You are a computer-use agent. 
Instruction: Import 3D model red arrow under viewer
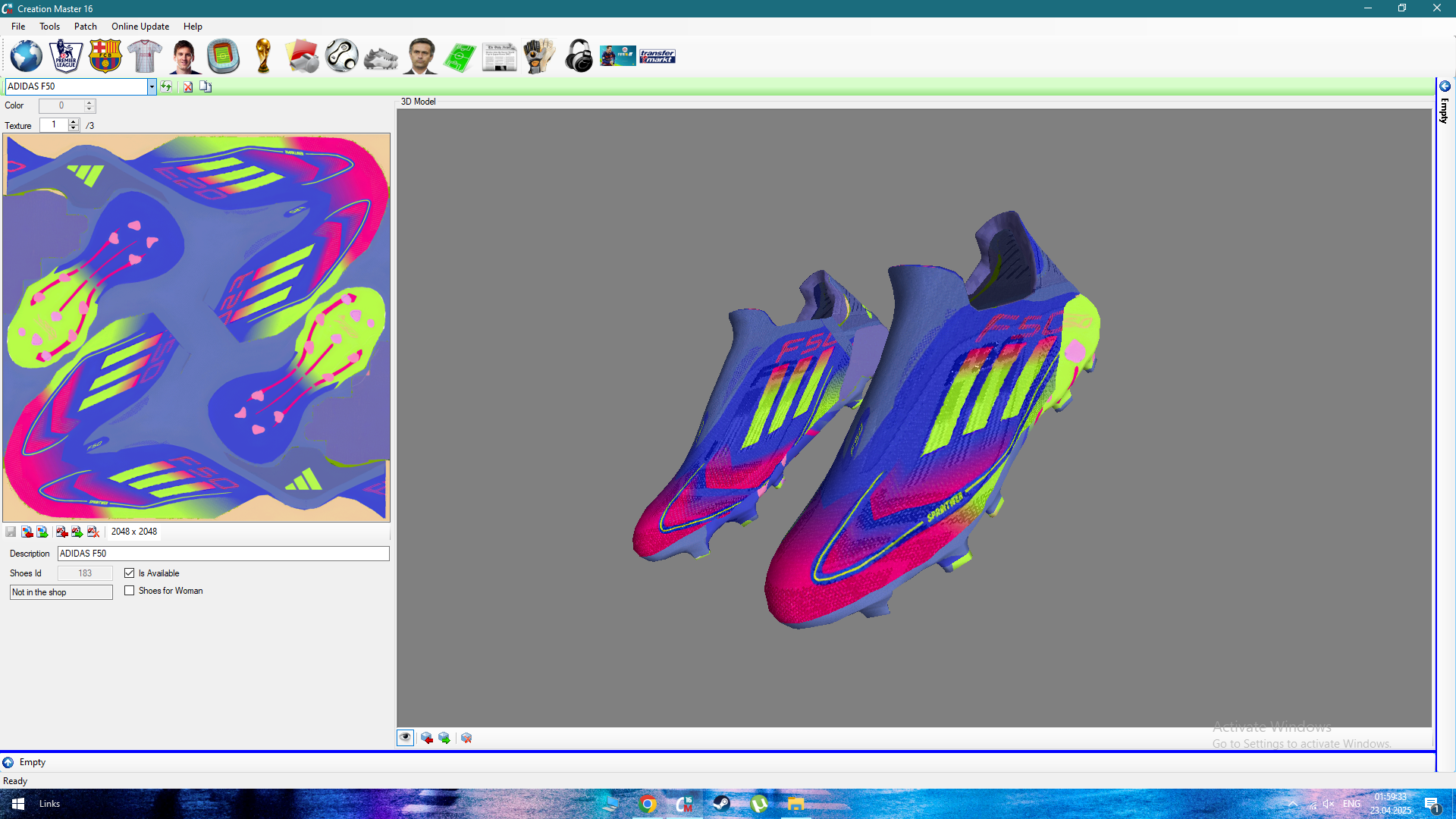[x=427, y=738]
